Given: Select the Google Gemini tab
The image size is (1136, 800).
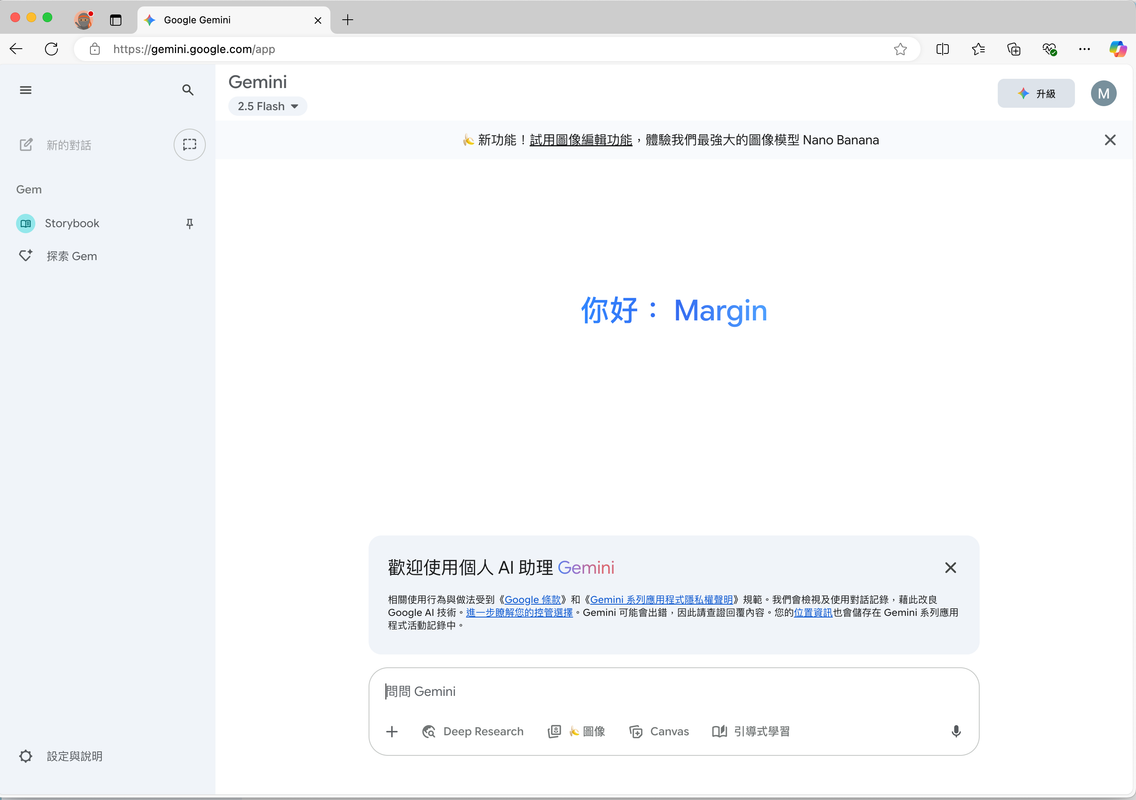Looking at the screenshot, I should tap(233, 20).
